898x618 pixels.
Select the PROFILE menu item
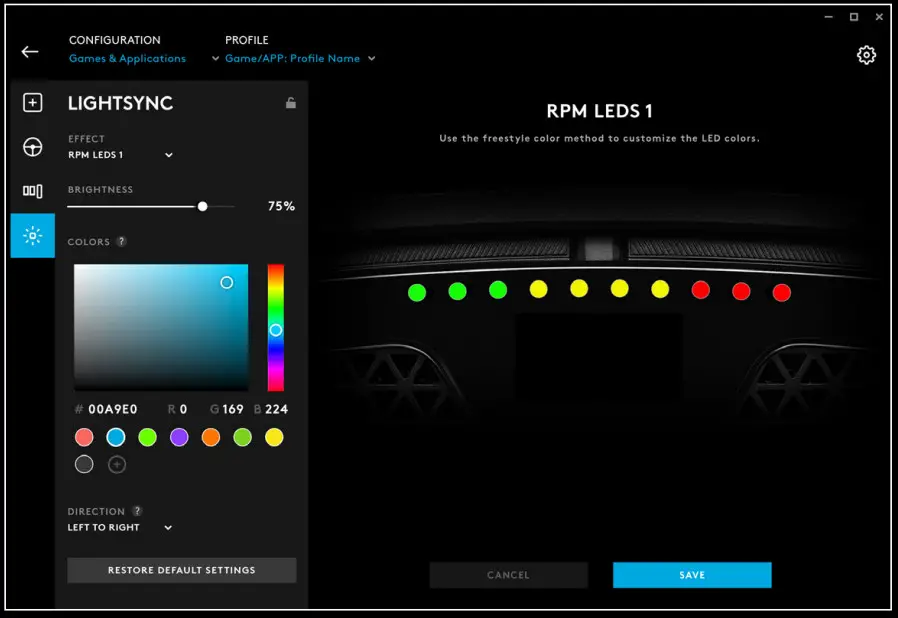(246, 40)
